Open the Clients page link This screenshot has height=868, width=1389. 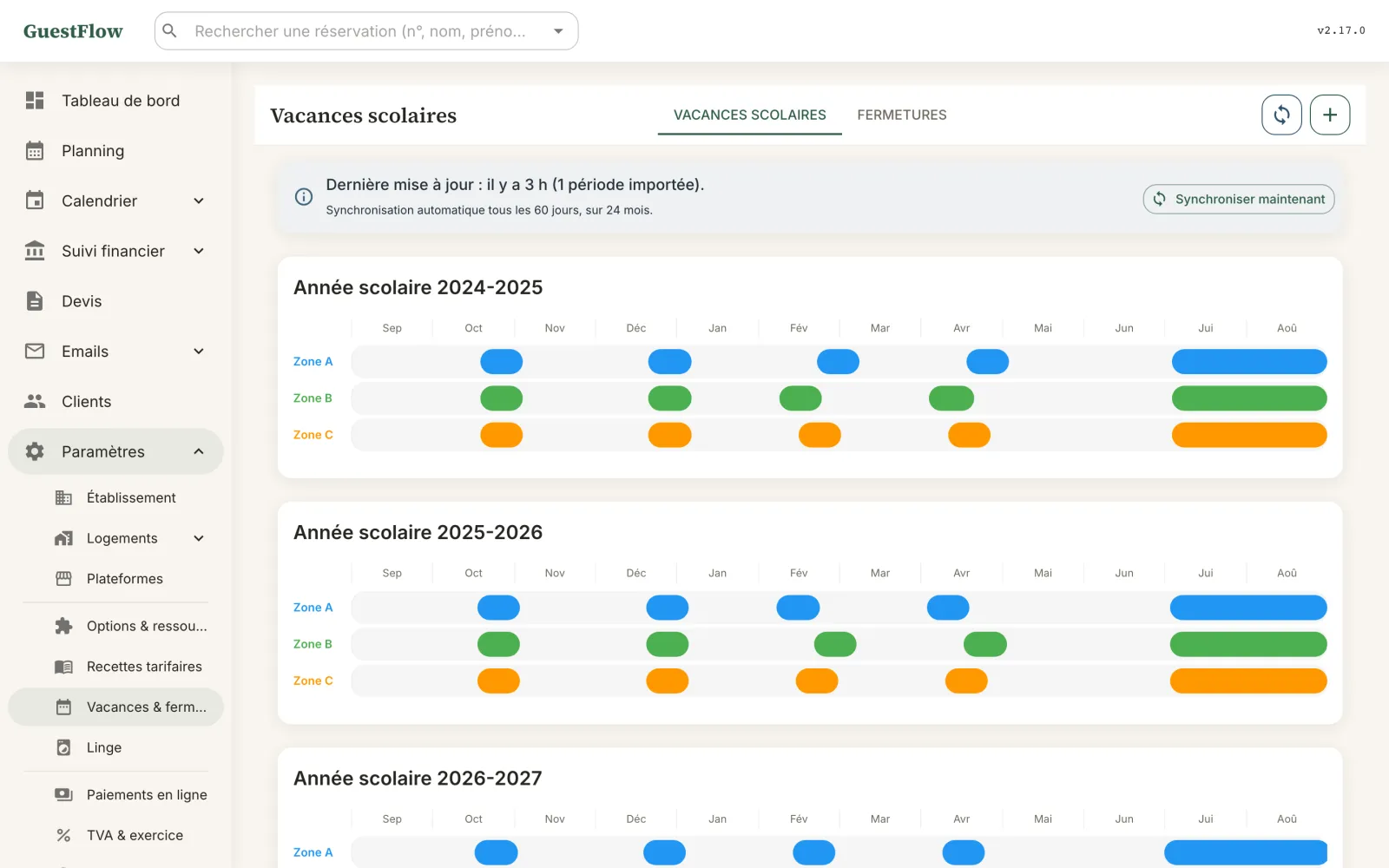point(115,401)
